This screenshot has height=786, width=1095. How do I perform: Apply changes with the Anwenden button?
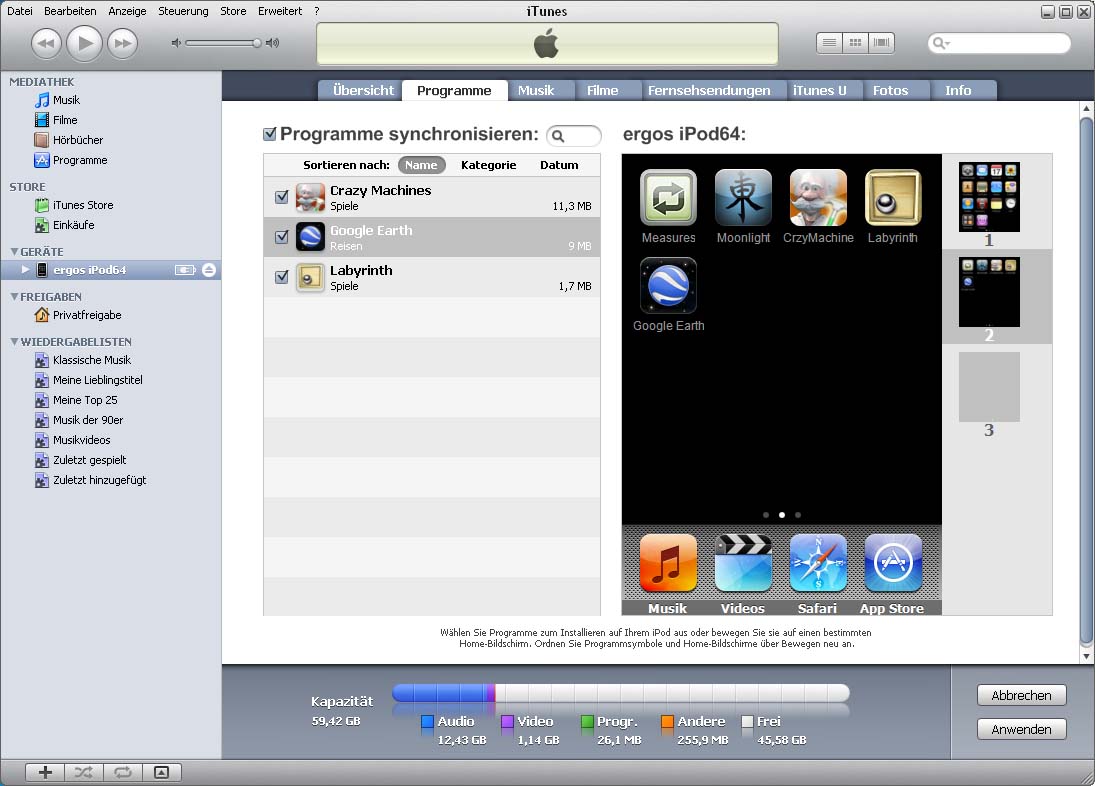(x=1022, y=729)
